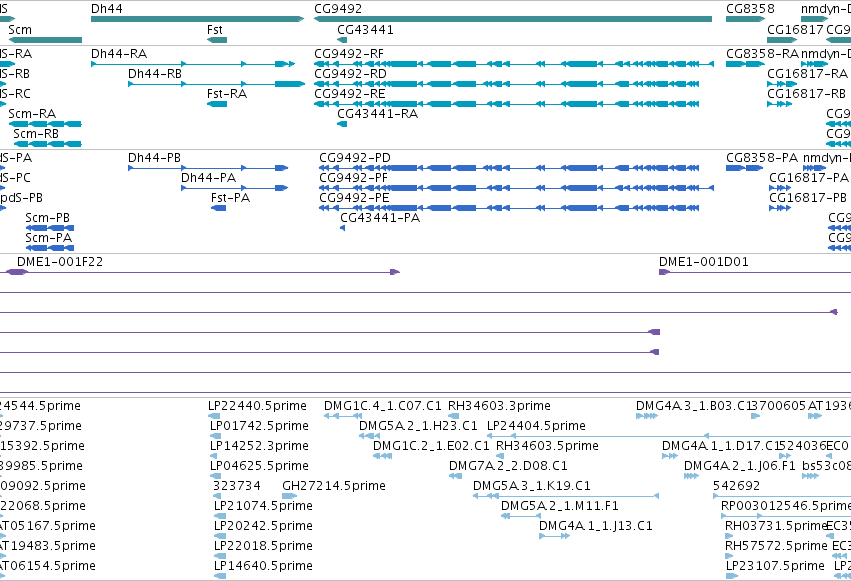Click the CG9492 gene label
The height and width of the screenshot is (581, 851).
click(338, 9)
